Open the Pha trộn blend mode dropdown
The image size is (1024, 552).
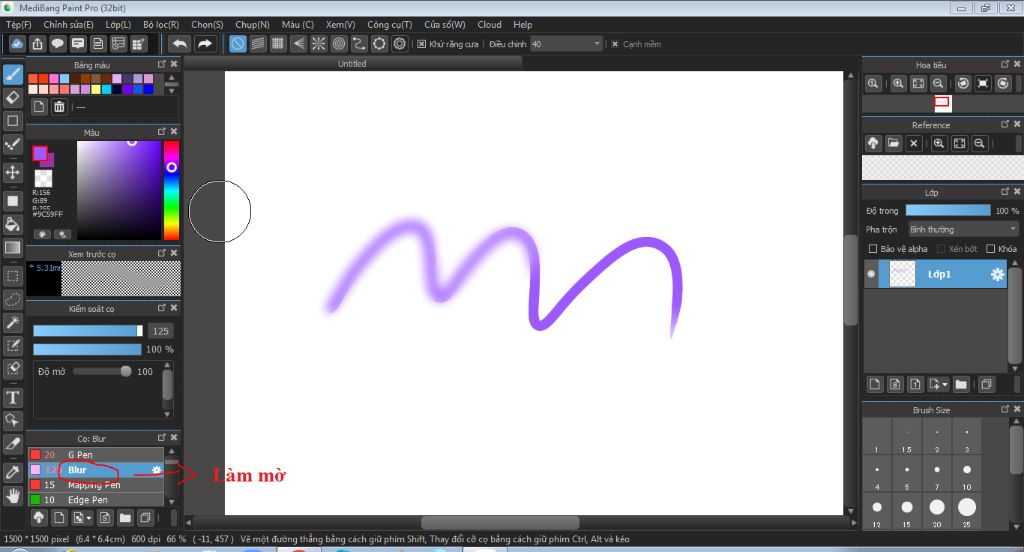pos(963,229)
